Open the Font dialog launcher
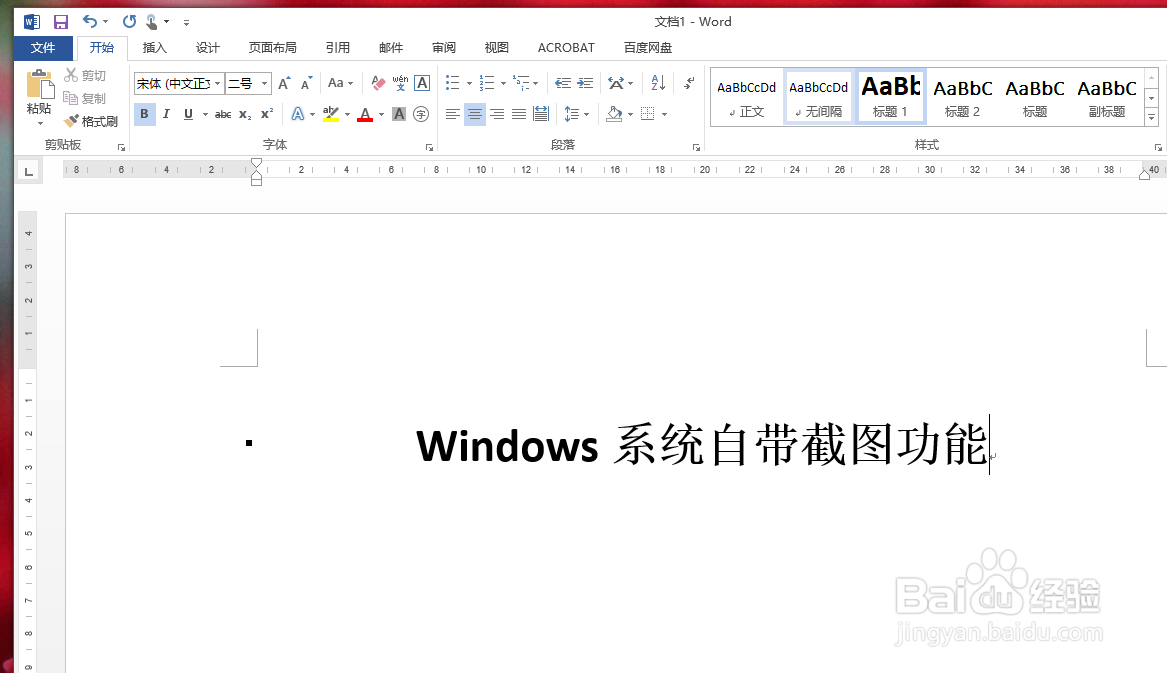Image resolution: width=1167 pixels, height=673 pixels. click(429, 147)
